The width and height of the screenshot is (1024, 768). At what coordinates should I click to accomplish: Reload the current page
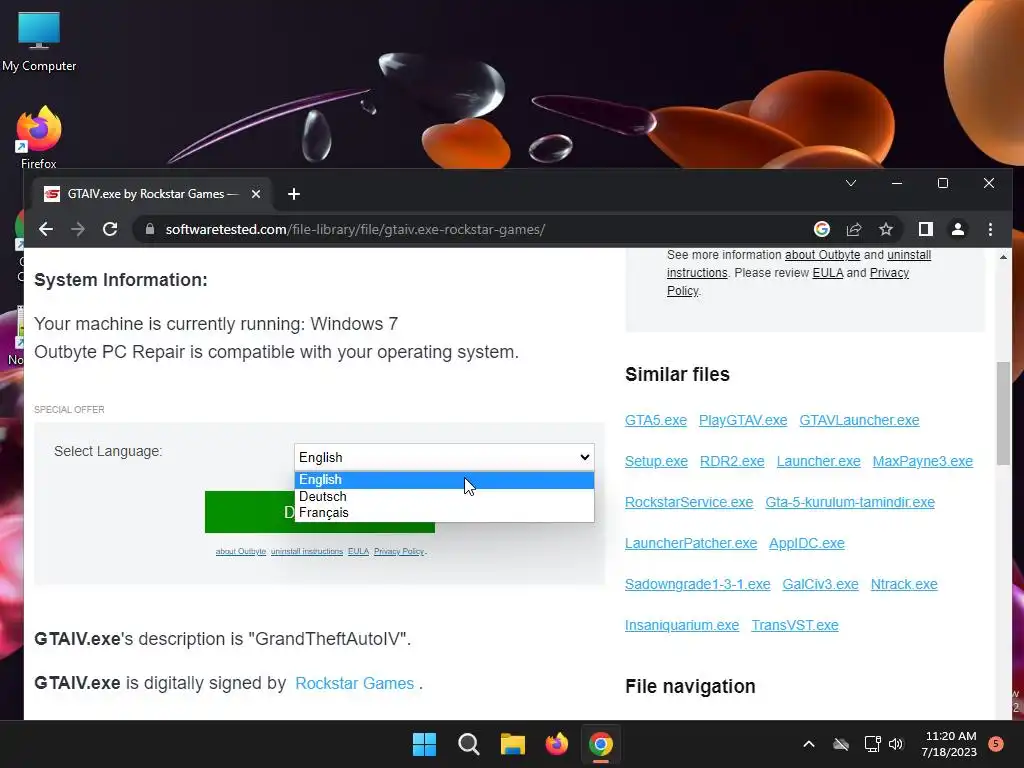tap(110, 229)
